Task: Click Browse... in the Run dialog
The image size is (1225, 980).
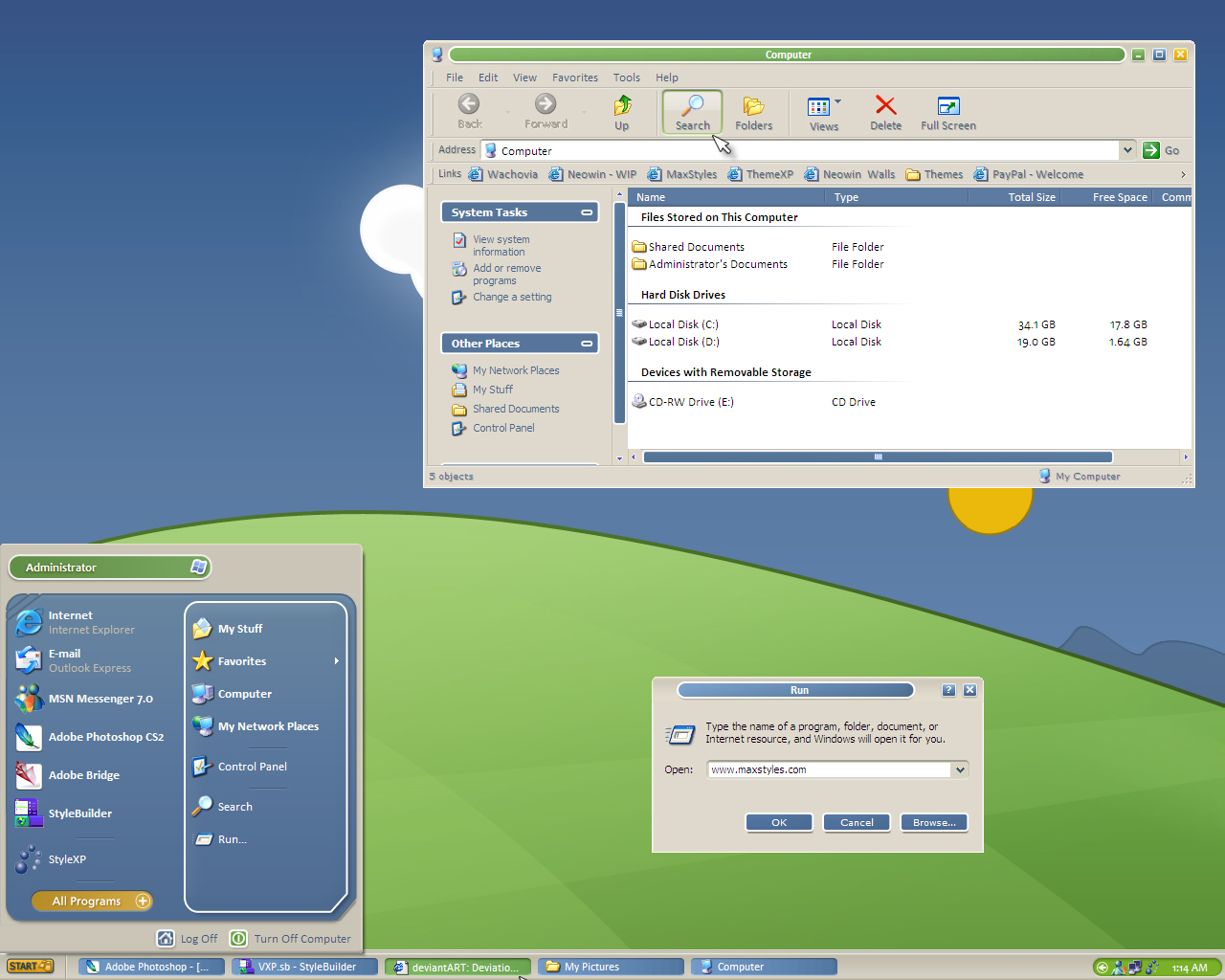Action: click(934, 822)
